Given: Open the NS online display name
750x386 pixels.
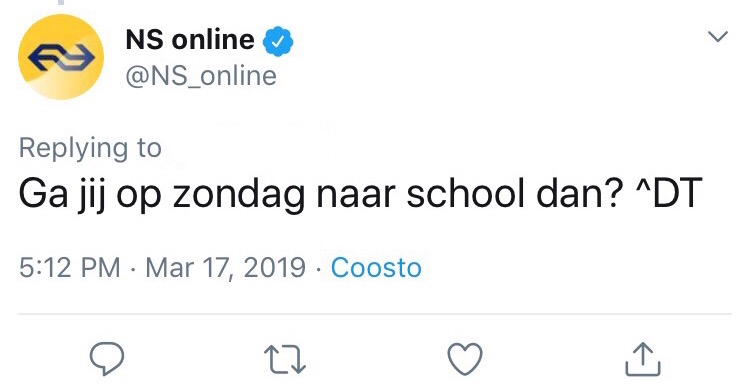Looking at the screenshot, I should pyautogui.click(x=190, y=40).
